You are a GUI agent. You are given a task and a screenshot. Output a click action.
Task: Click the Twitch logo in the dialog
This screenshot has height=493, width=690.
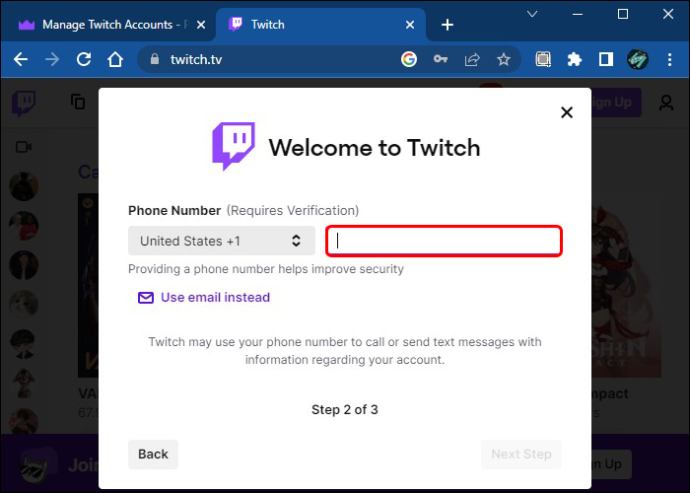(234, 146)
